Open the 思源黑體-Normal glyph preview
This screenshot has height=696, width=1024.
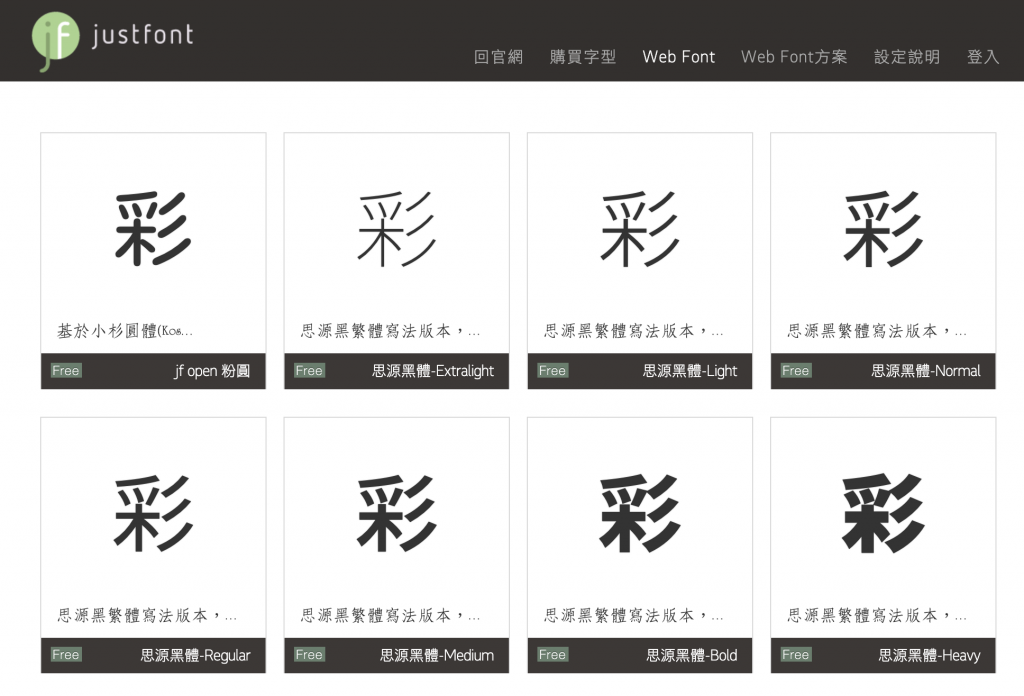coord(883,229)
